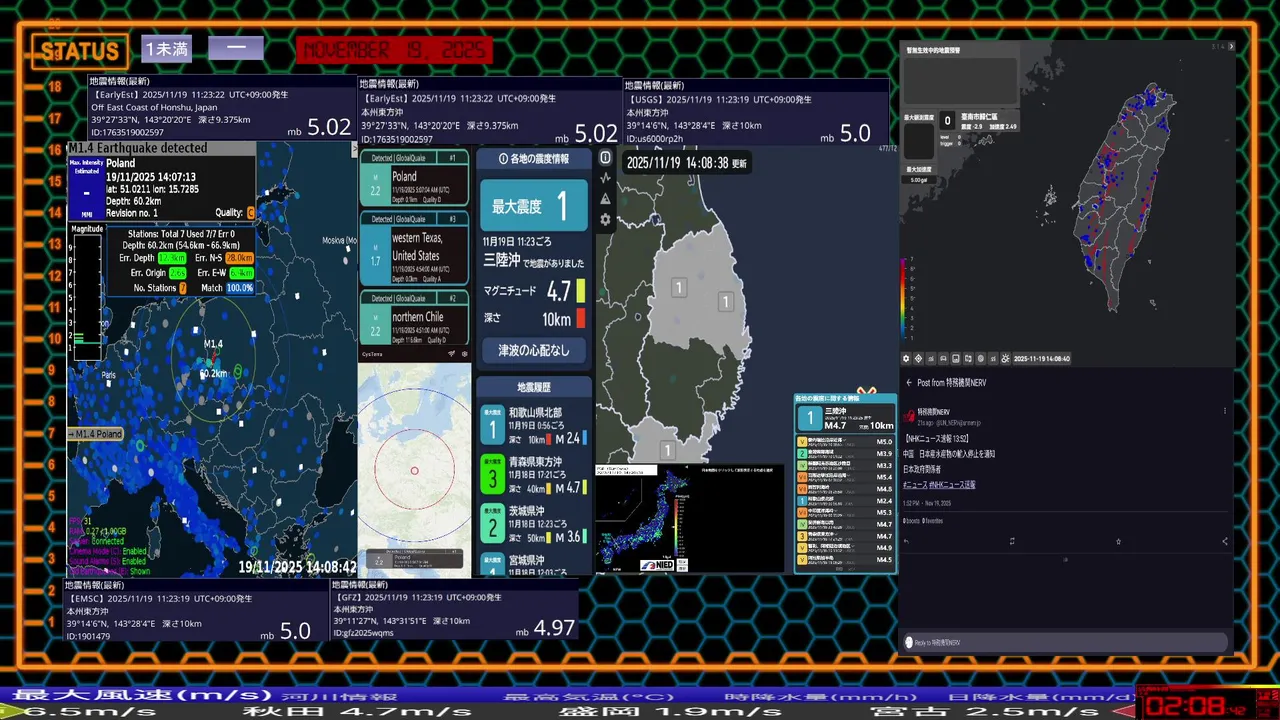Click warning triangle icon in quake map sidebar
Screen dimensions: 1280x720
605,198
